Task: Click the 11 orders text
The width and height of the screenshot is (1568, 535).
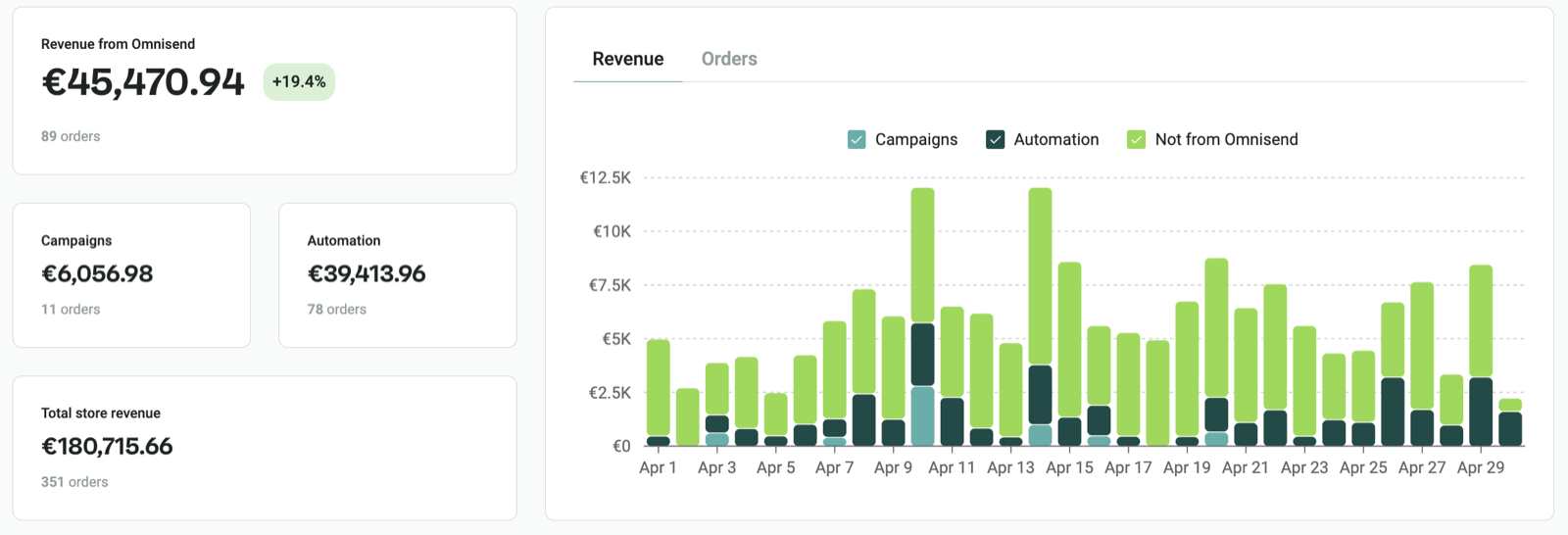Action: (x=71, y=309)
